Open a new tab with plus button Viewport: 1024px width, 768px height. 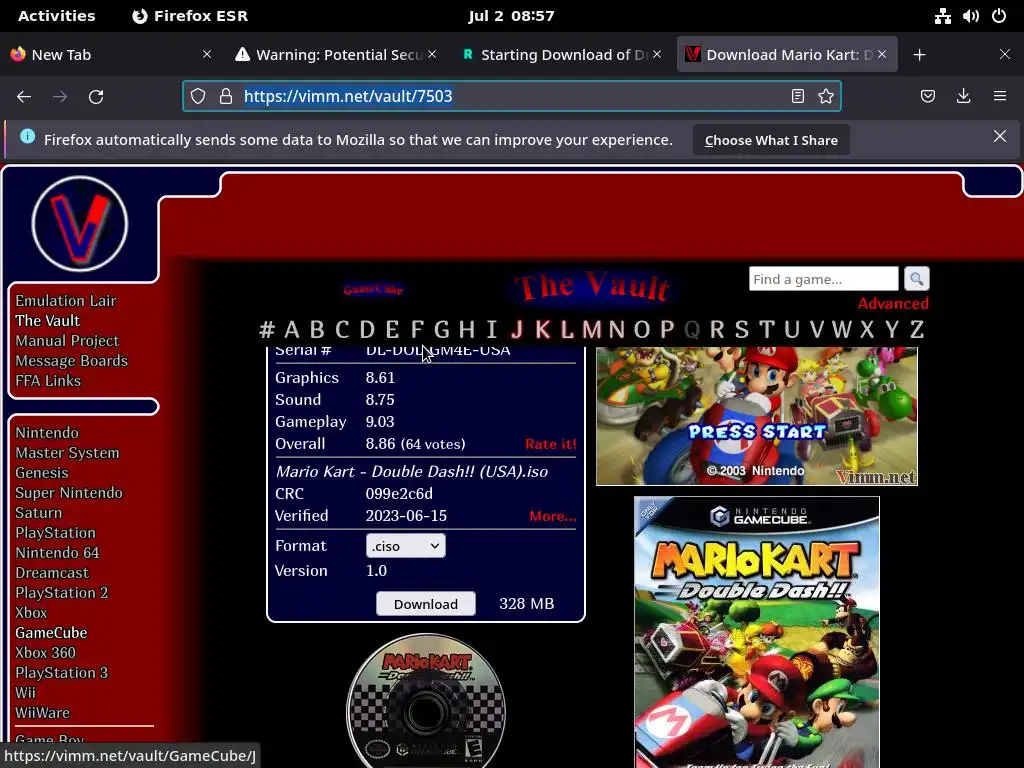920,55
